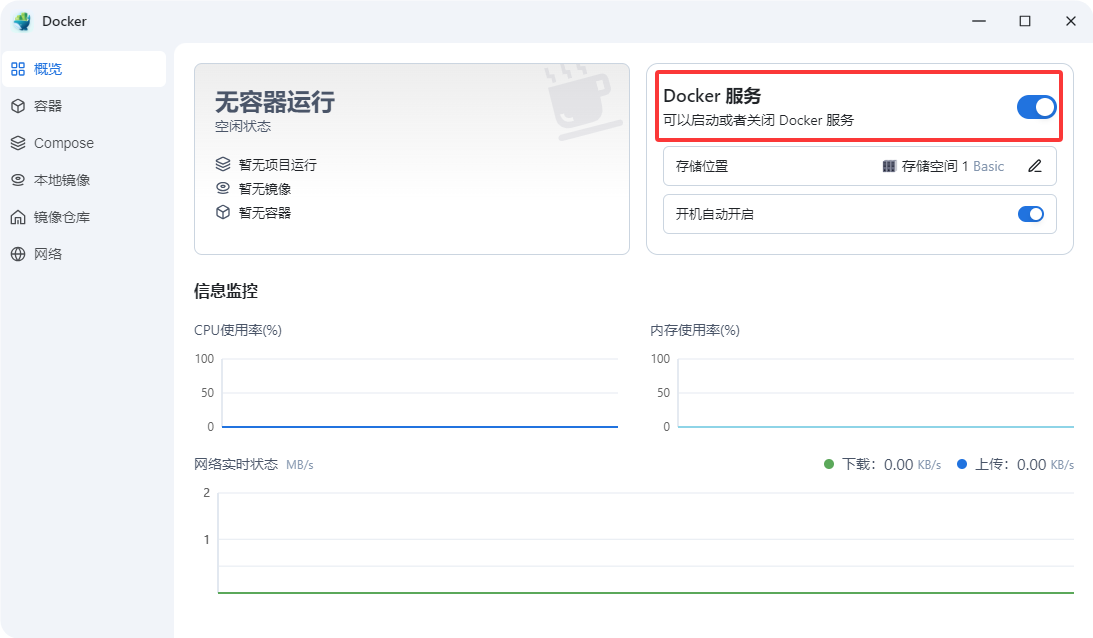
Task: Select 网络 in the sidebar
Action: [x=48, y=254]
